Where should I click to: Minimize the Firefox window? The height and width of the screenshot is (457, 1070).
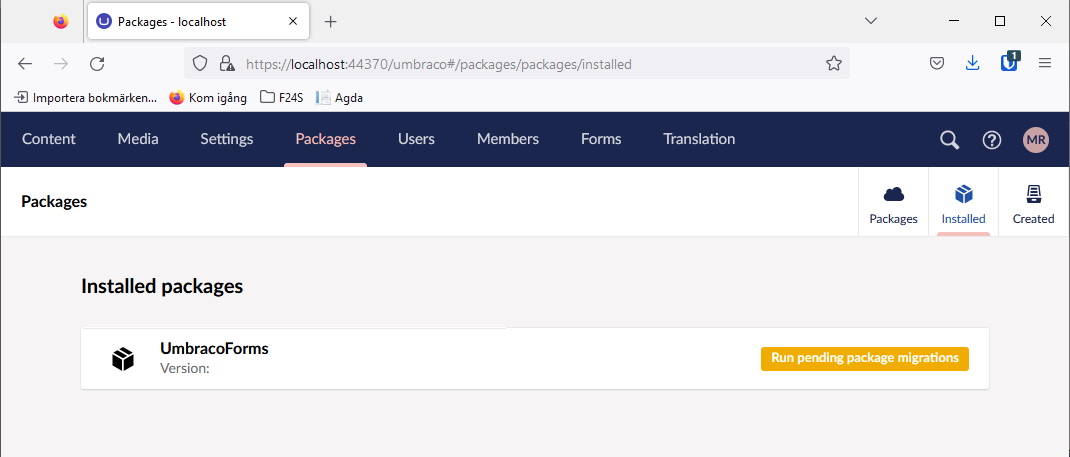click(x=955, y=21)
